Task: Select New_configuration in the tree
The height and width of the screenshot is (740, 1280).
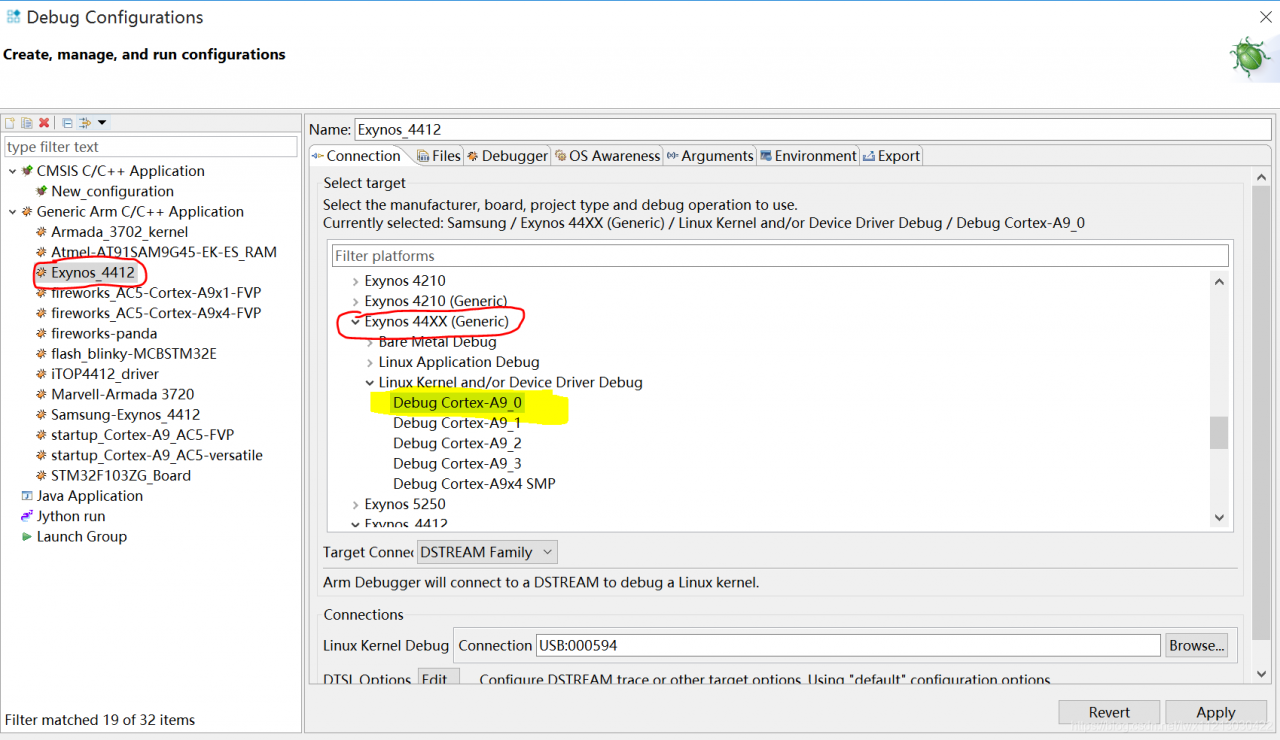Action: click(112, 191)
